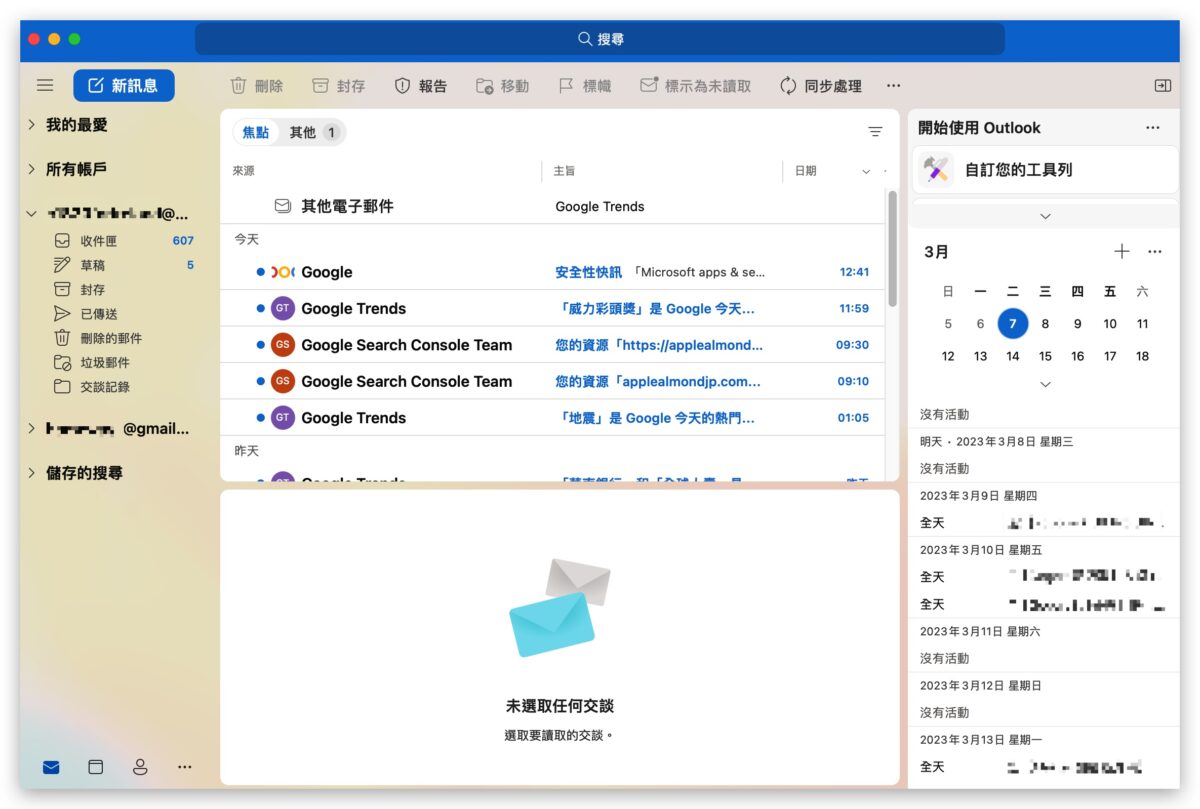The height and width of the screenshot is (809, 1200).
Task: Select March 8 in calendar
Action: tap(1045, 323)
